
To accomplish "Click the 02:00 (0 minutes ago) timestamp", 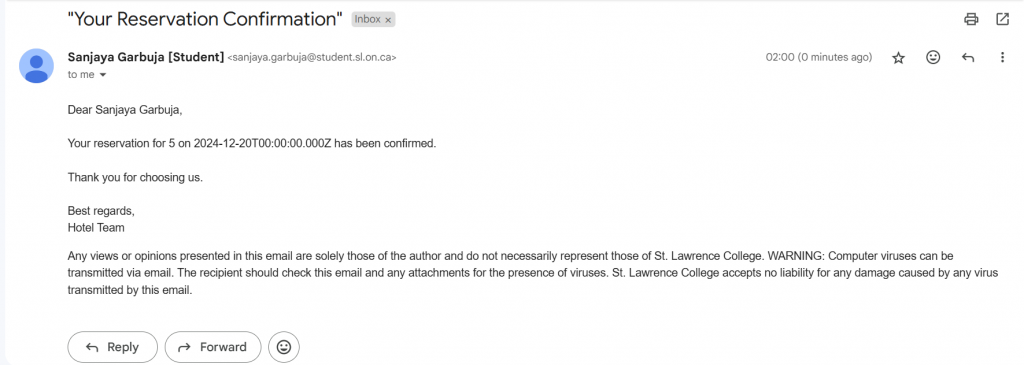I will pyautogui.click(x=819, y=57).
